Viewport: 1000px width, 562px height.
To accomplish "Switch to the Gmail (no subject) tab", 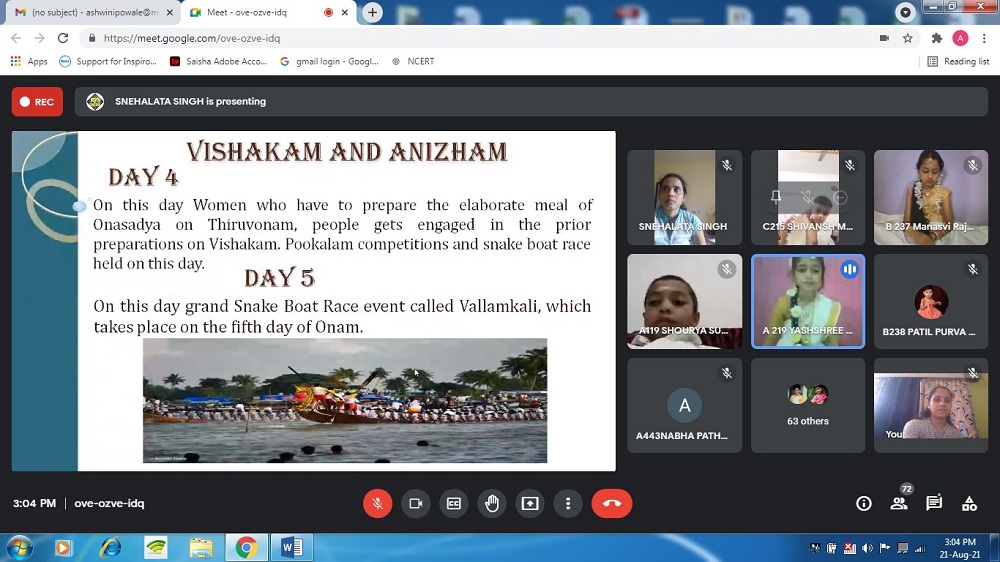I will point(88,12).
